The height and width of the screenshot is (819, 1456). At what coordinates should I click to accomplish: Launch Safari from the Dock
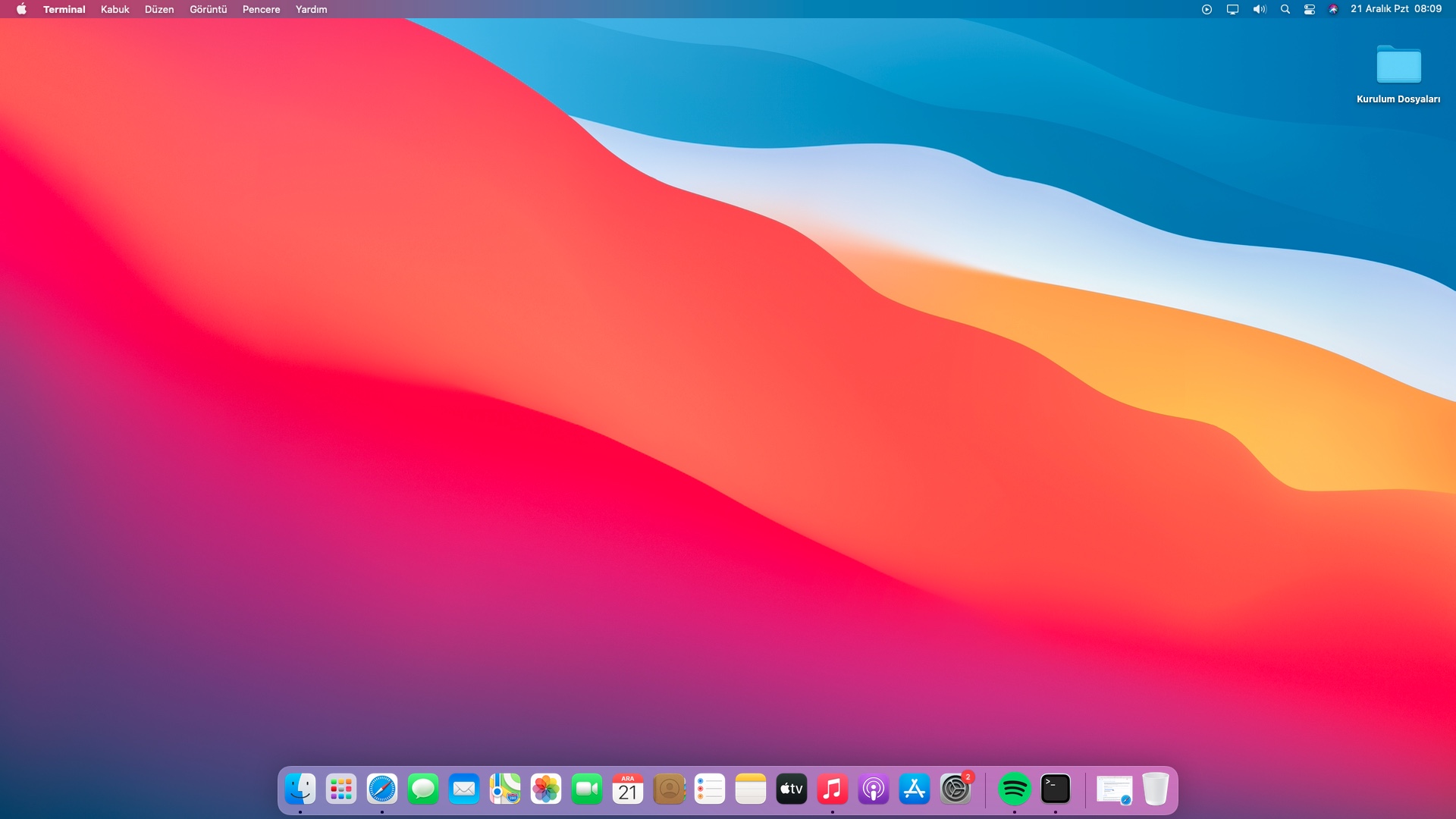click(382, 789)
